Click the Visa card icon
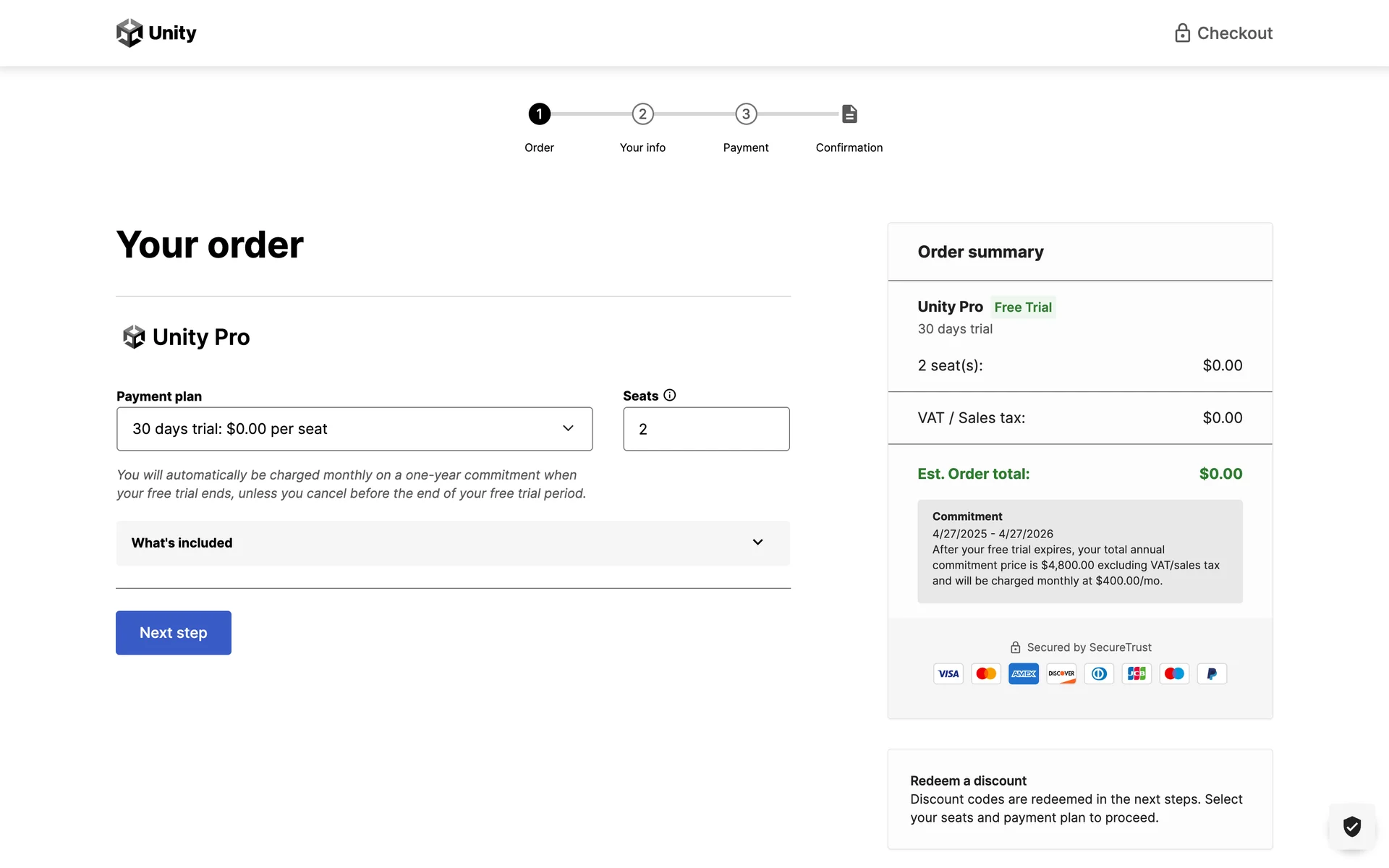 click(x=948, y=674)
